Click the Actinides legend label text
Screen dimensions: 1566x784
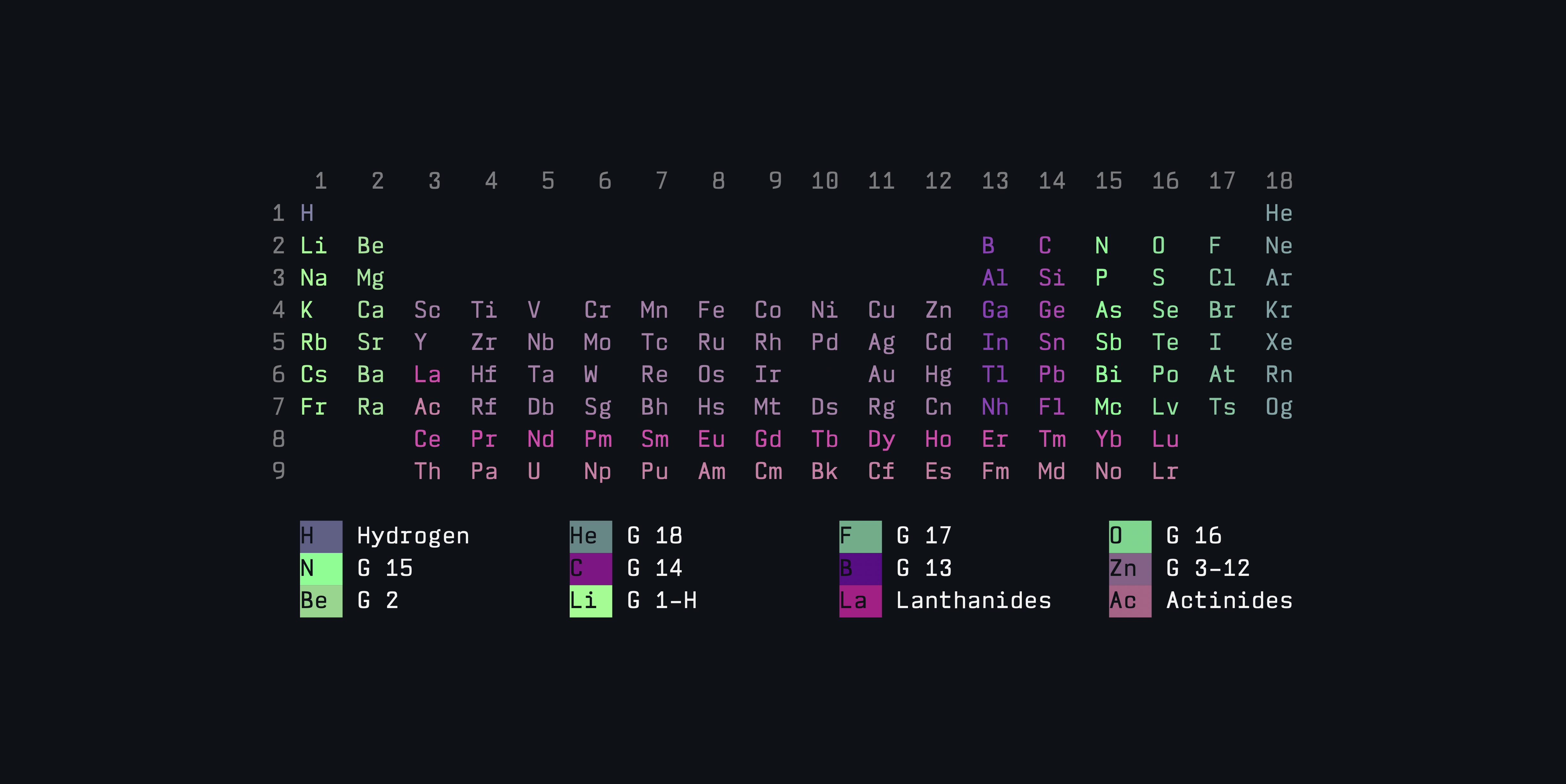[x=1229, y=600]
